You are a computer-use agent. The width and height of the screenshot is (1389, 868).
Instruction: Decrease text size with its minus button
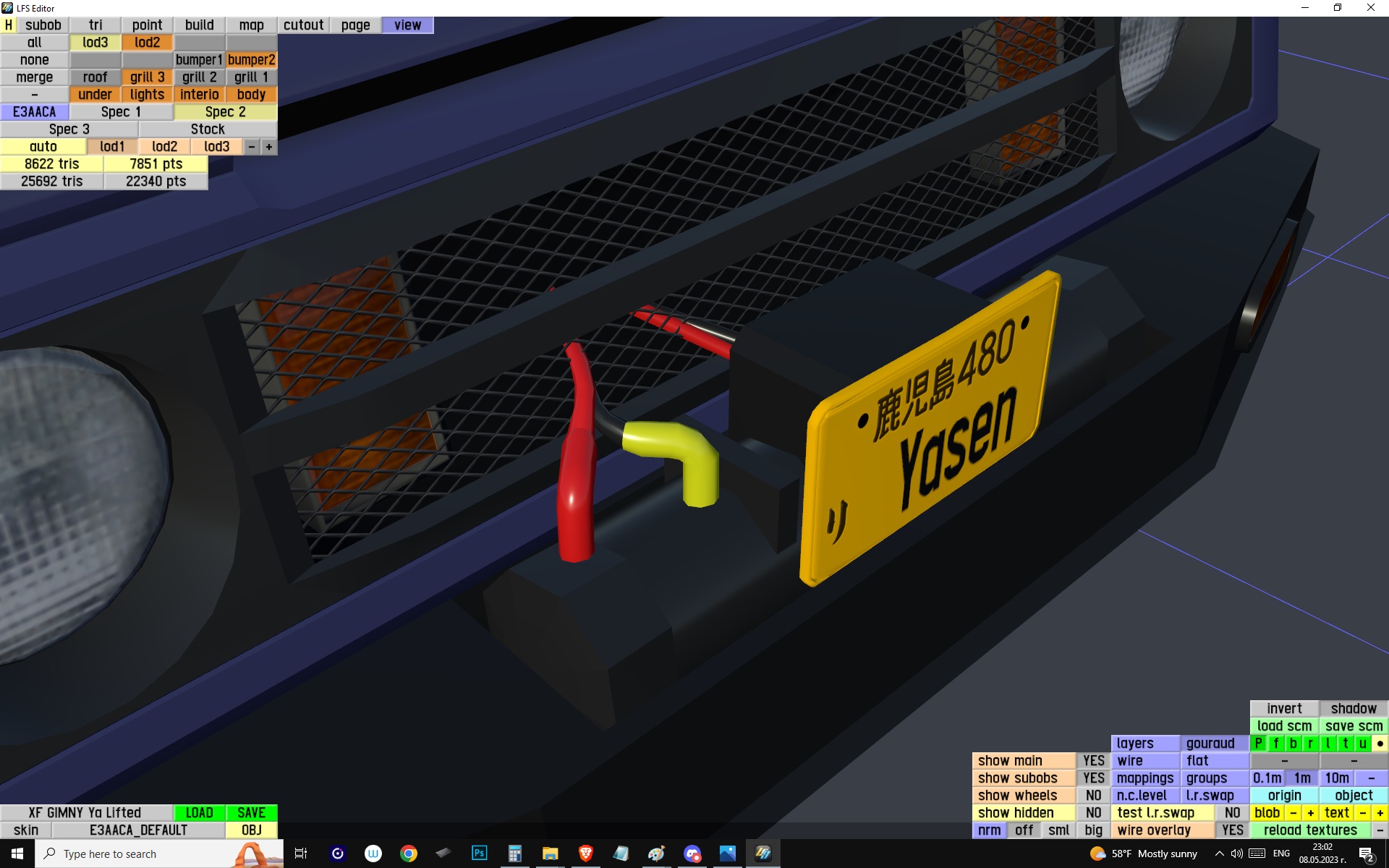coord(1362,812)
